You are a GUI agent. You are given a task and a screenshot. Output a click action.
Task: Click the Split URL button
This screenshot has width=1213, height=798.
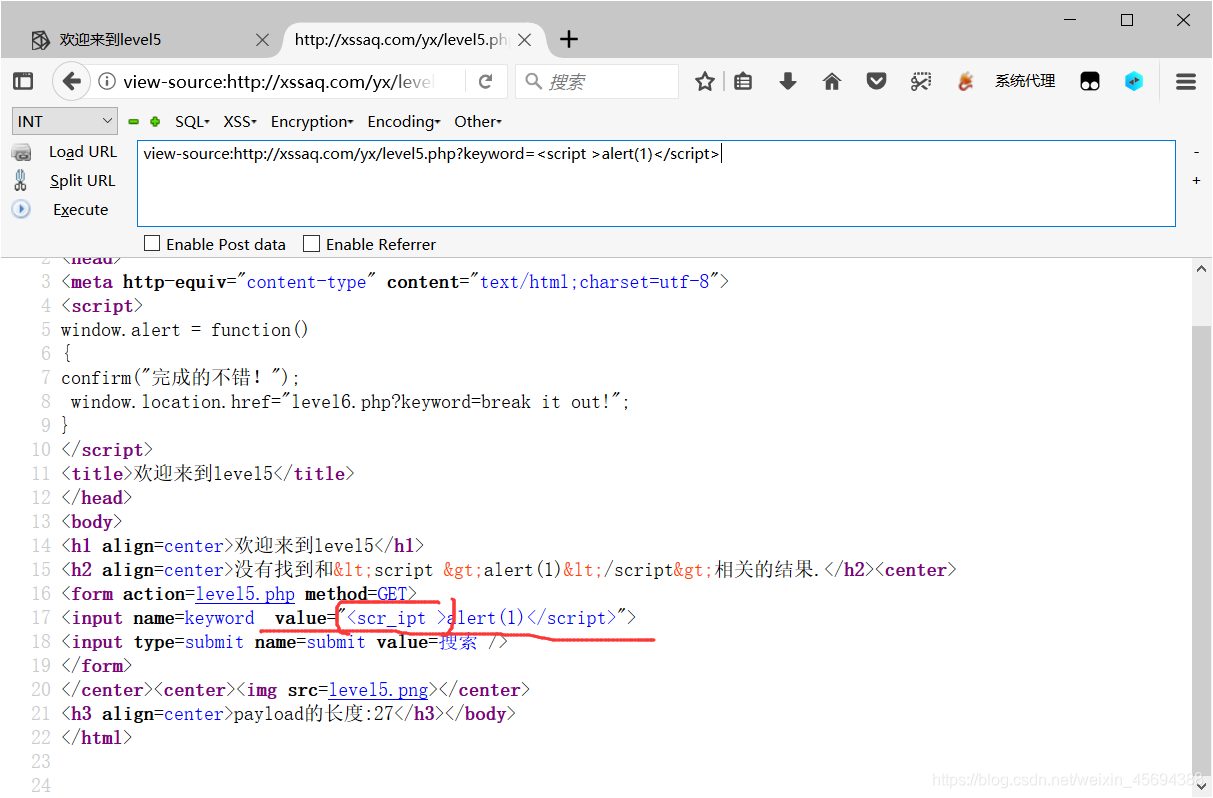click(83, 181)
